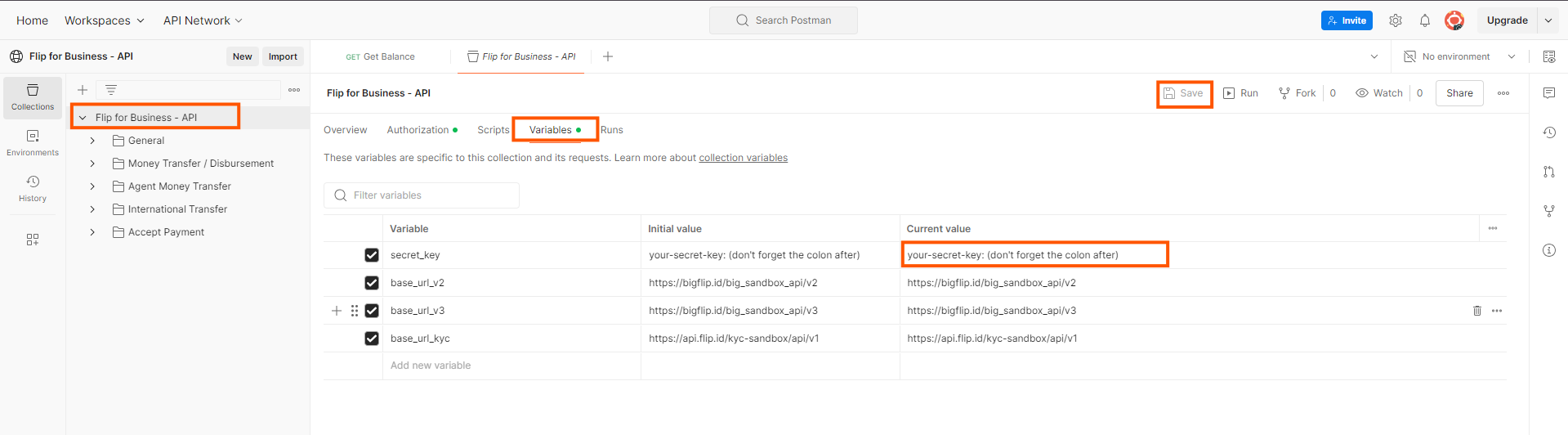Disable the base_url_v2 variable checkbox
The height and width of the screenshot is (435, 1568).
[372, 283]
